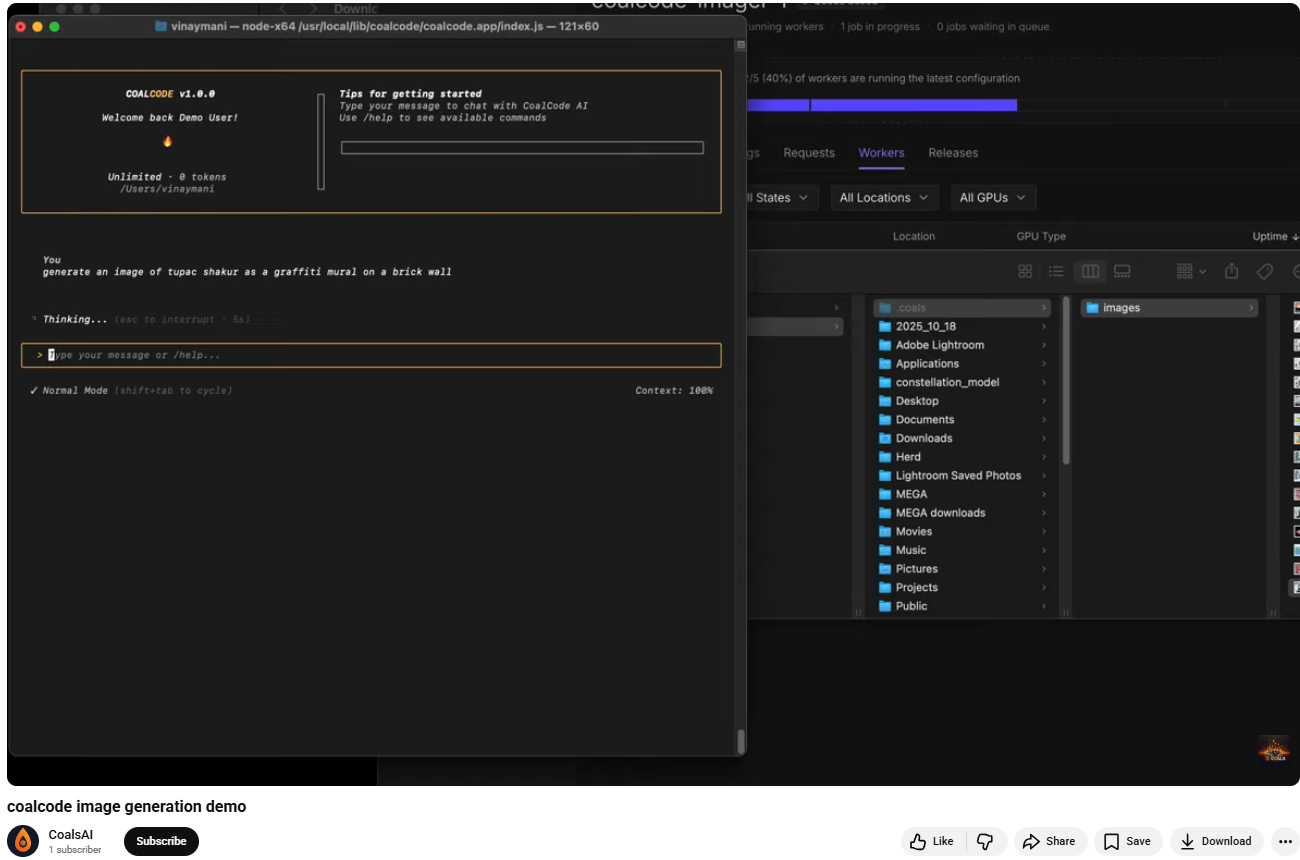Click the terminal message input field
This screenshot has height=860, width=1300.
pos(371,355)
